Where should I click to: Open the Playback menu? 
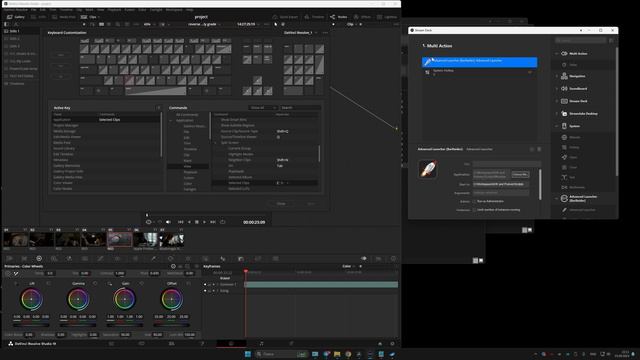coord(114,9)
